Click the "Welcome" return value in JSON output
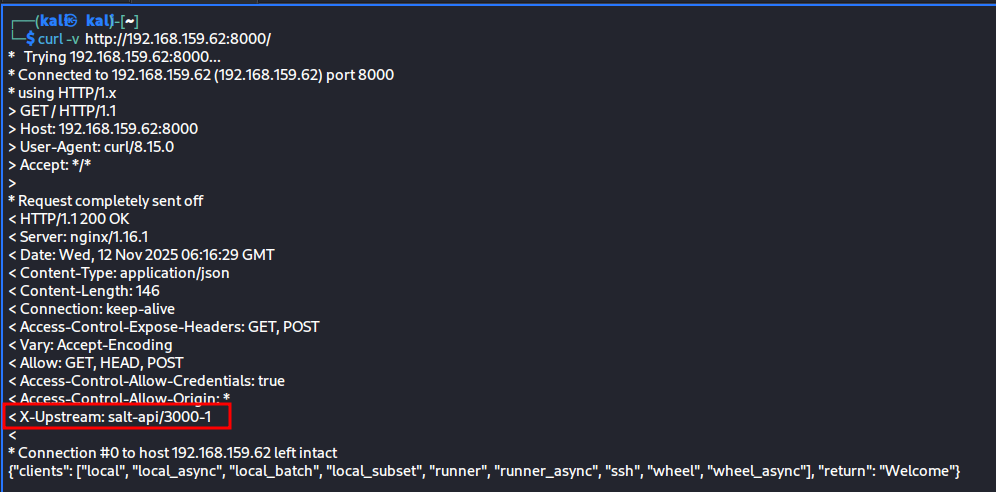 921,471
